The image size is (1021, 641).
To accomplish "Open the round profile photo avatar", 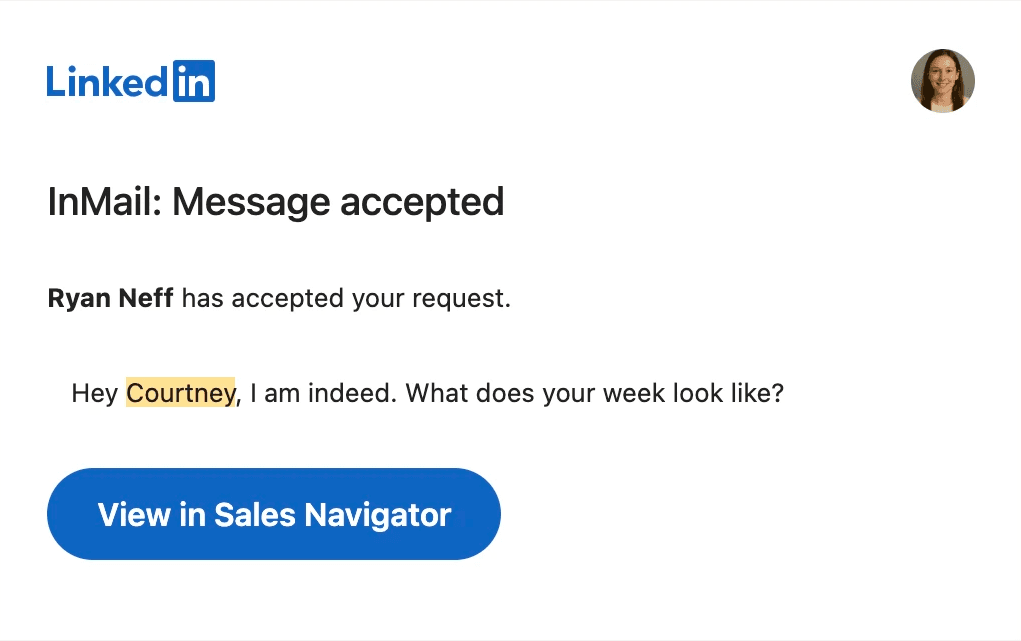I will [942, 81].
